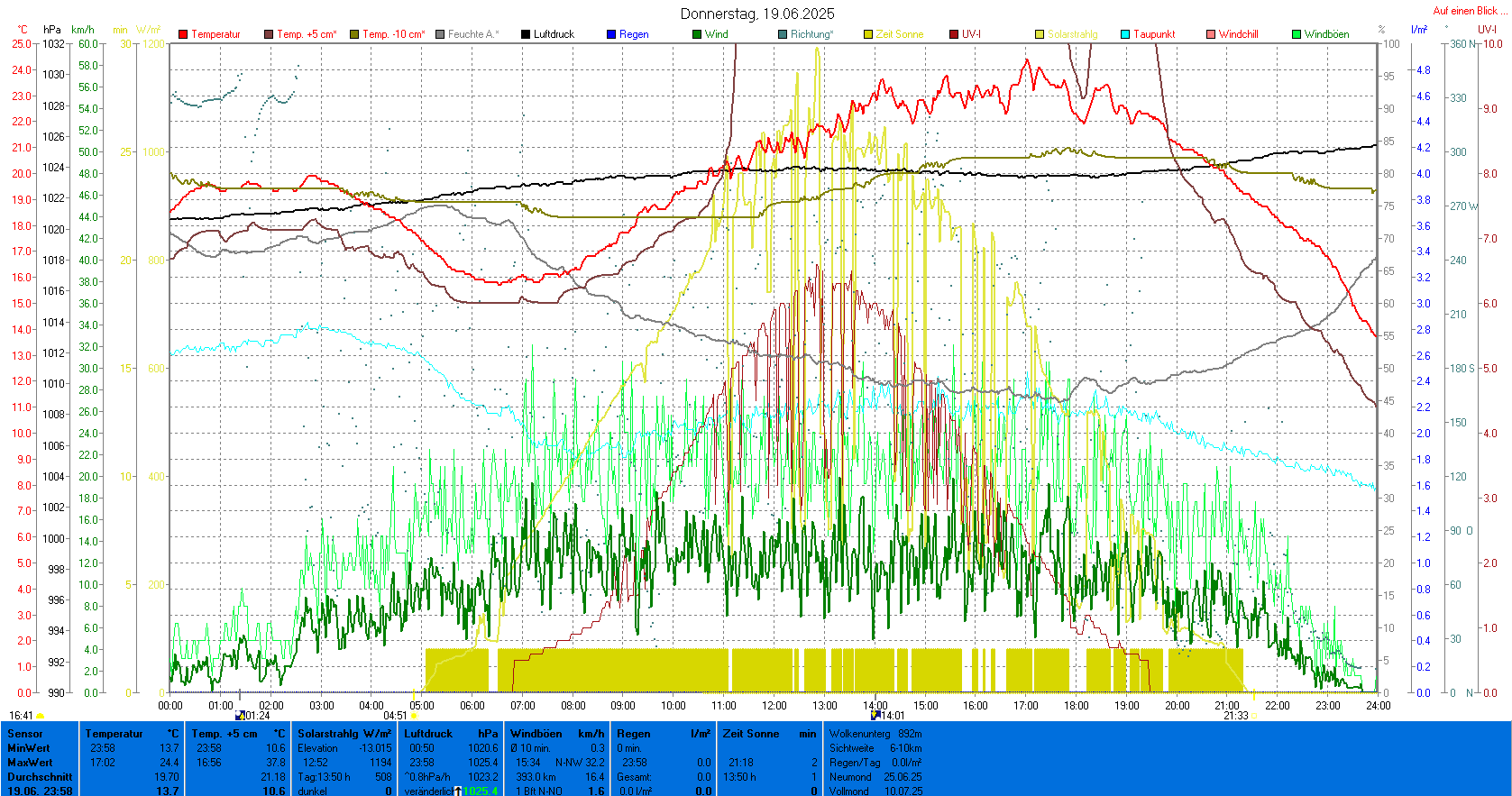Click the 'N-NW 32.2' gust value
Screen dimensions: 1512x796
[580, 763]
